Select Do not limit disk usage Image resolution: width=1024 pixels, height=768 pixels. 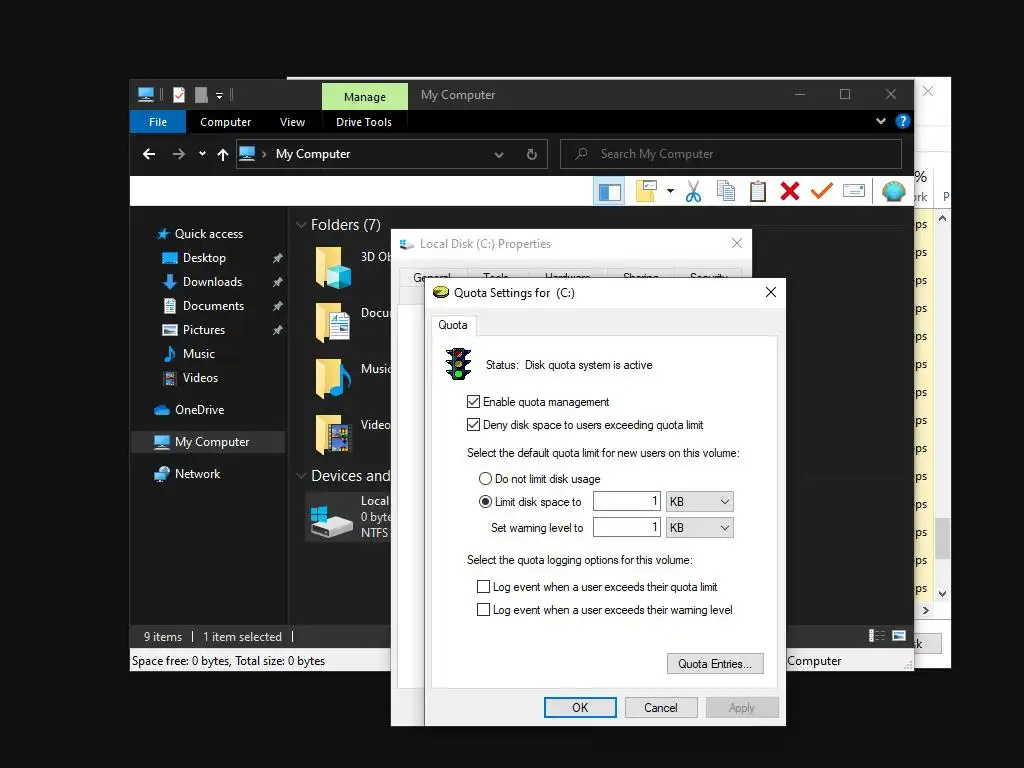coord(485,479)
